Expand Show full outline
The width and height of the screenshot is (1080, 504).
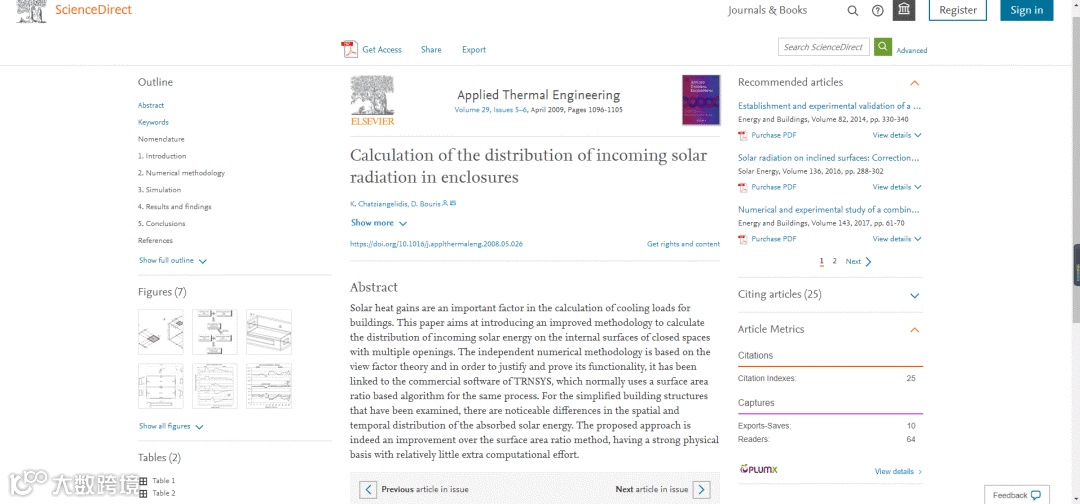point(173,261)
